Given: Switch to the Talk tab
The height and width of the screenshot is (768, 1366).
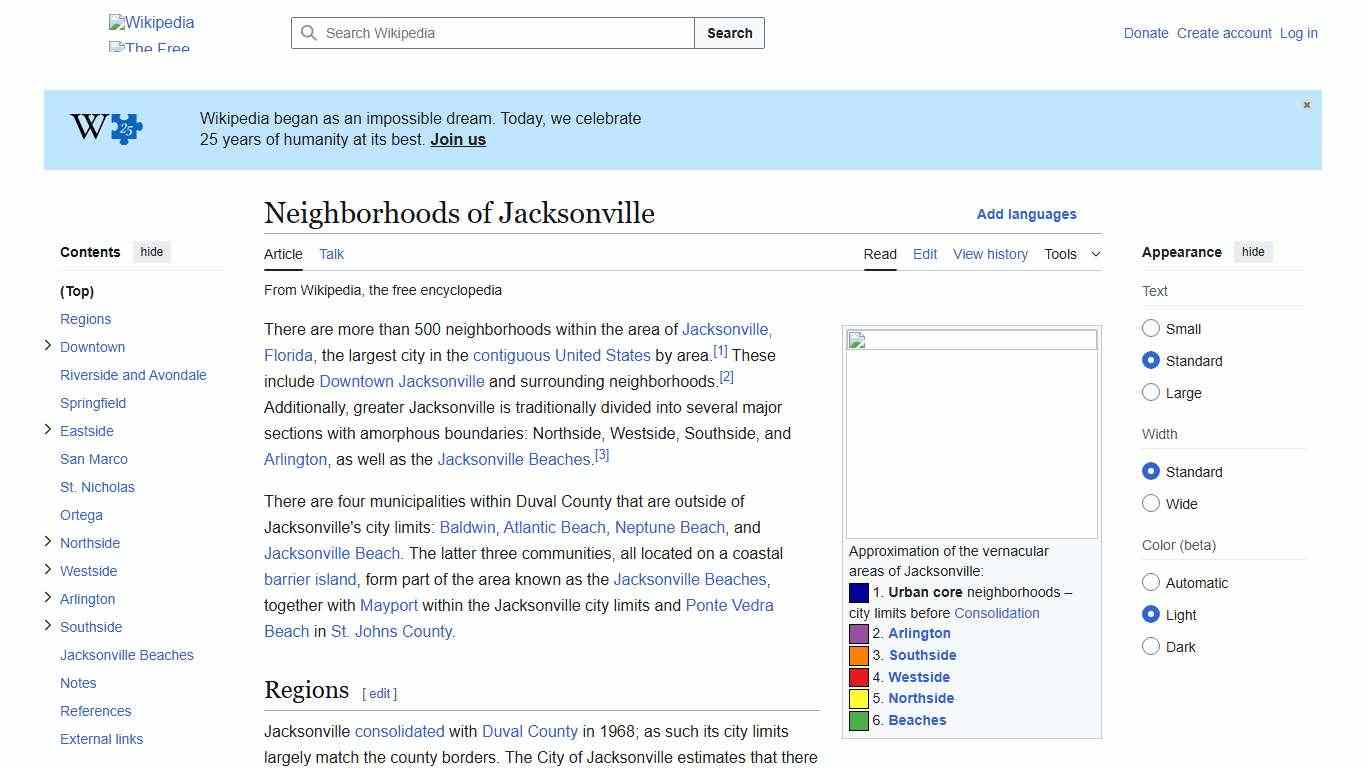Looking at the screenshot, I should [331, 254].
